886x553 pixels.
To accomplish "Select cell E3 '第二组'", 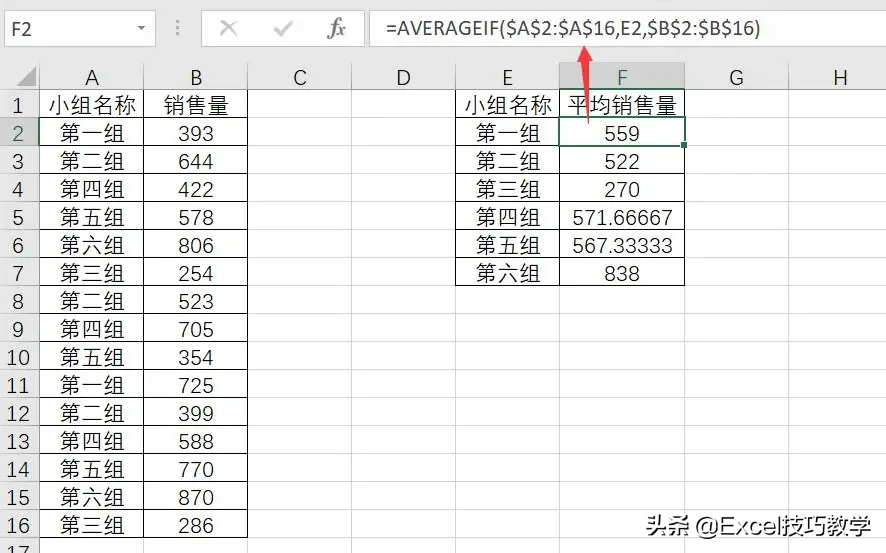I will [x=507, y=162].
